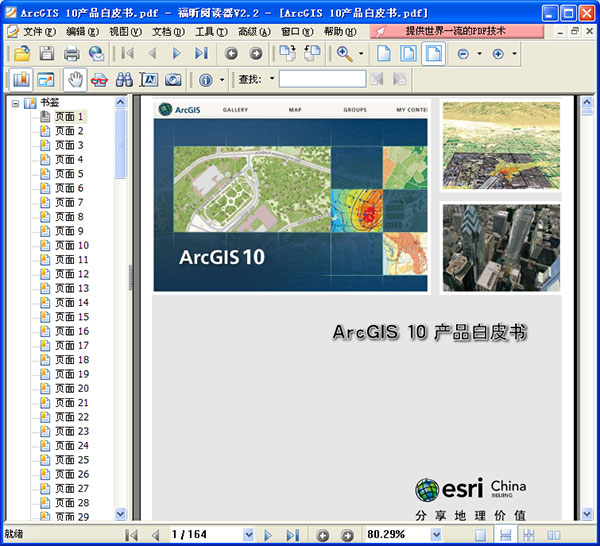Go to next page in status bar
This screenshot has height=546, width=600.
pyautogui.click(x=268, y=535)
